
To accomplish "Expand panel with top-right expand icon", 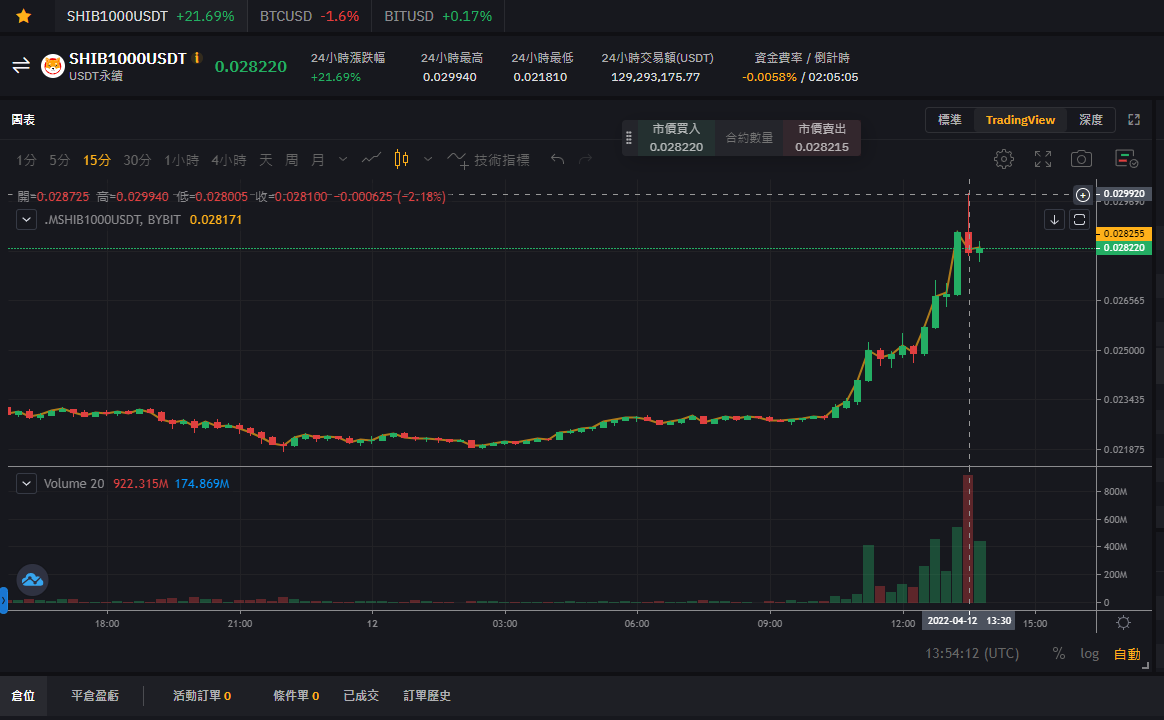I will (1134, 120).
